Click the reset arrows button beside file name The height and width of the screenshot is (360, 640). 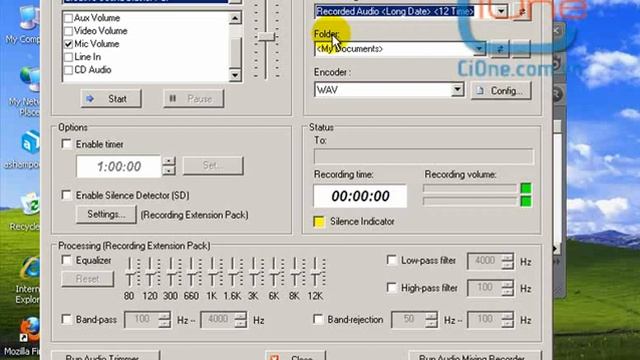(522, 11)
